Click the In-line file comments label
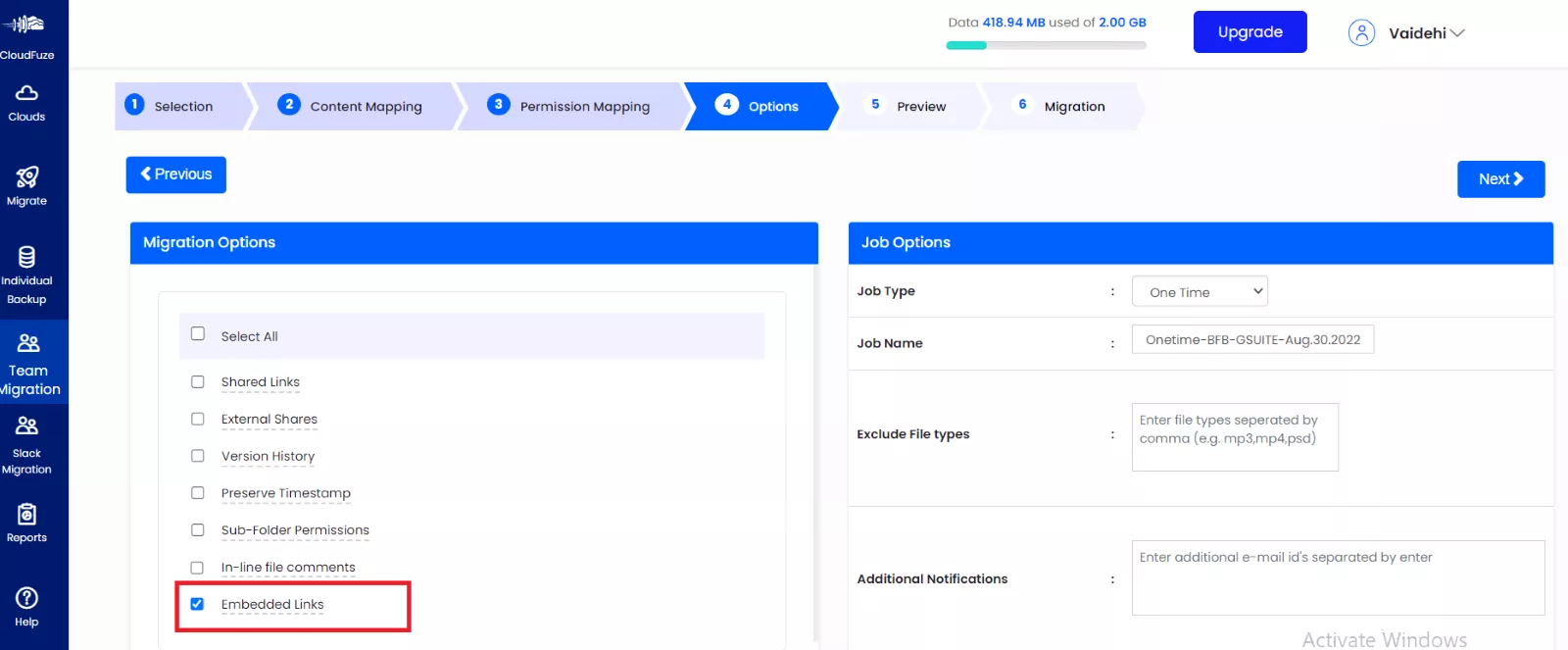 point(288,568)
